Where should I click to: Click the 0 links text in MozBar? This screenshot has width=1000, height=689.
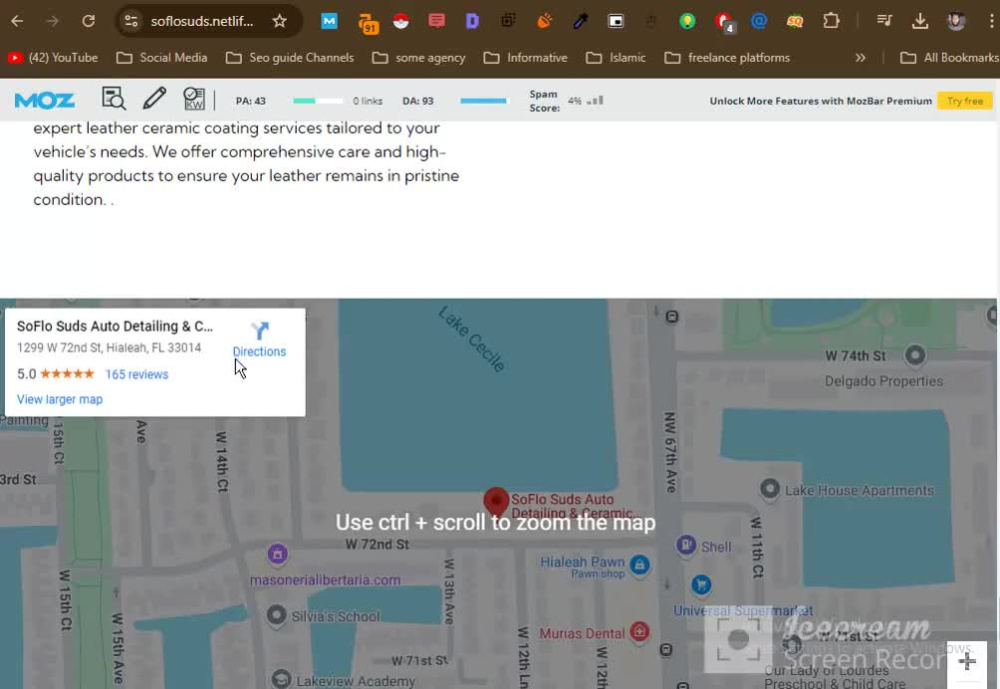(368, 101)
